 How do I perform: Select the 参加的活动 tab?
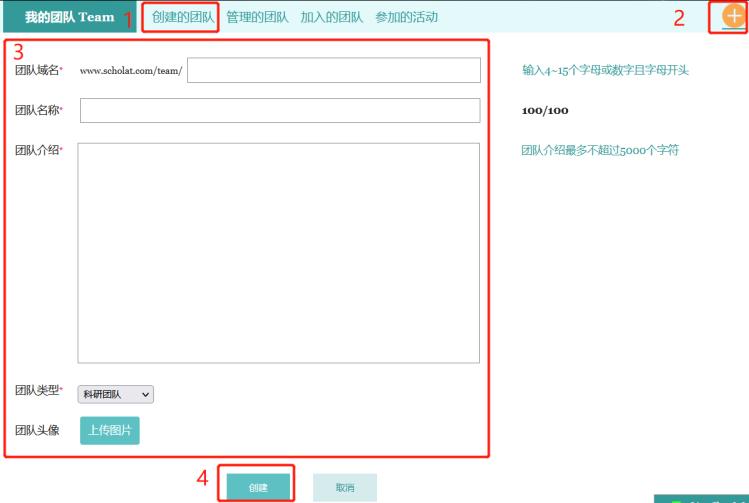(x=406, y=17)
